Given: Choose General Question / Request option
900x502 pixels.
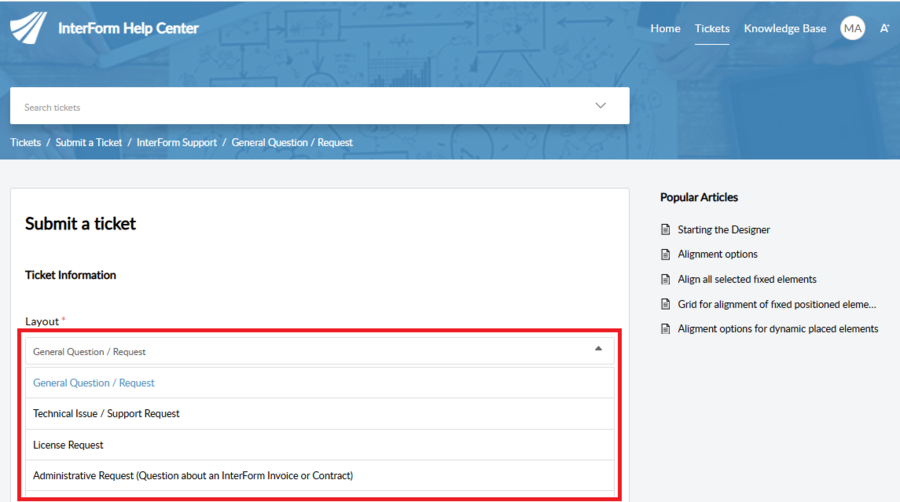Looking at the screenshot, I should click(x=320, y=383).
